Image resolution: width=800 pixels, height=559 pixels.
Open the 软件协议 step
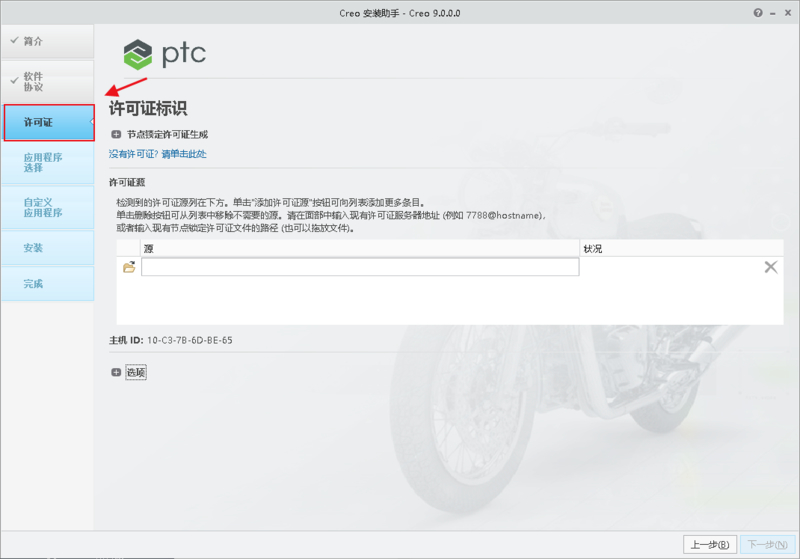47,82
